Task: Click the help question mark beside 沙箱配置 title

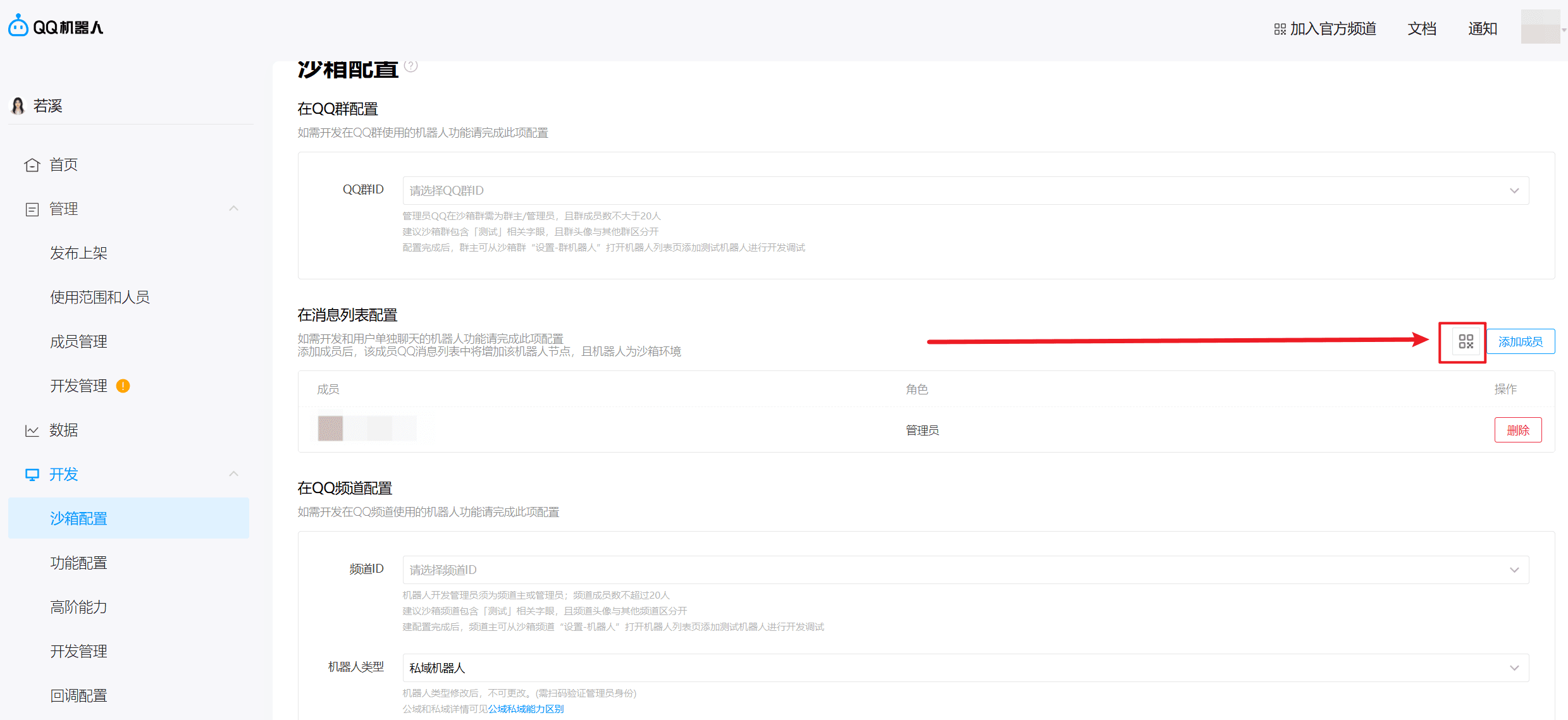Action: click(x=411, y=66)
